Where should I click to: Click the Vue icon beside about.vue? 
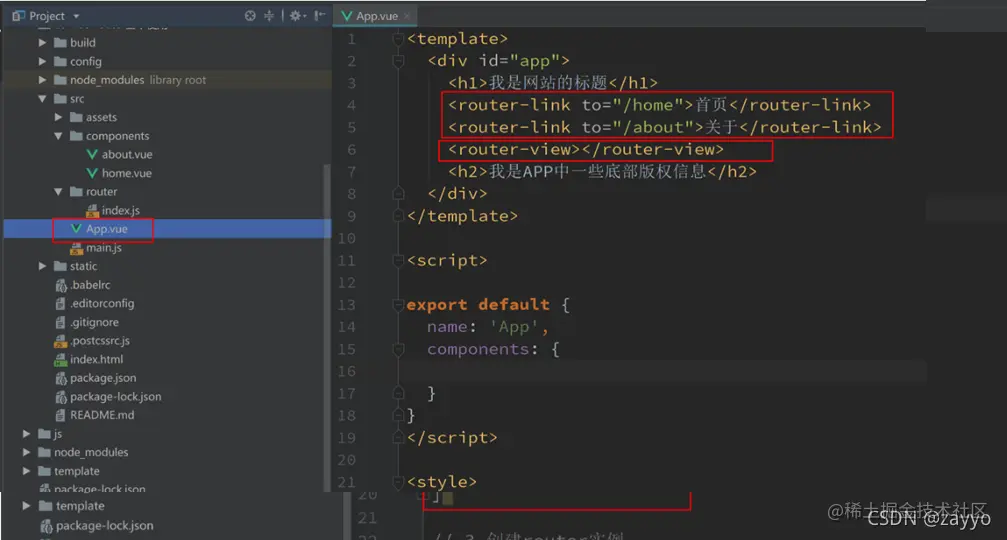92,154
